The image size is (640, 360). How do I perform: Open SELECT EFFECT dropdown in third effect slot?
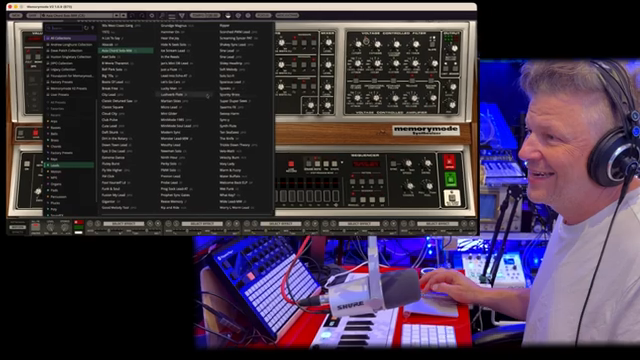280,224
